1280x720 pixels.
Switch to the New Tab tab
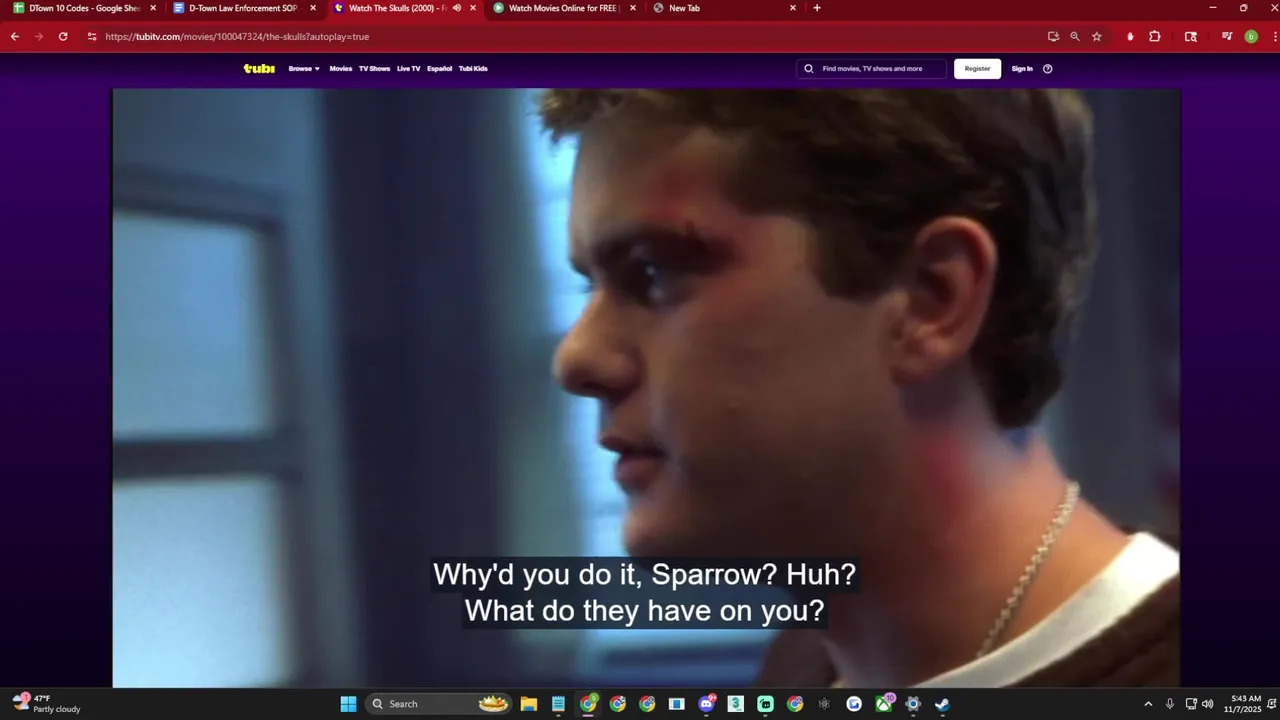tap(723, 8)
